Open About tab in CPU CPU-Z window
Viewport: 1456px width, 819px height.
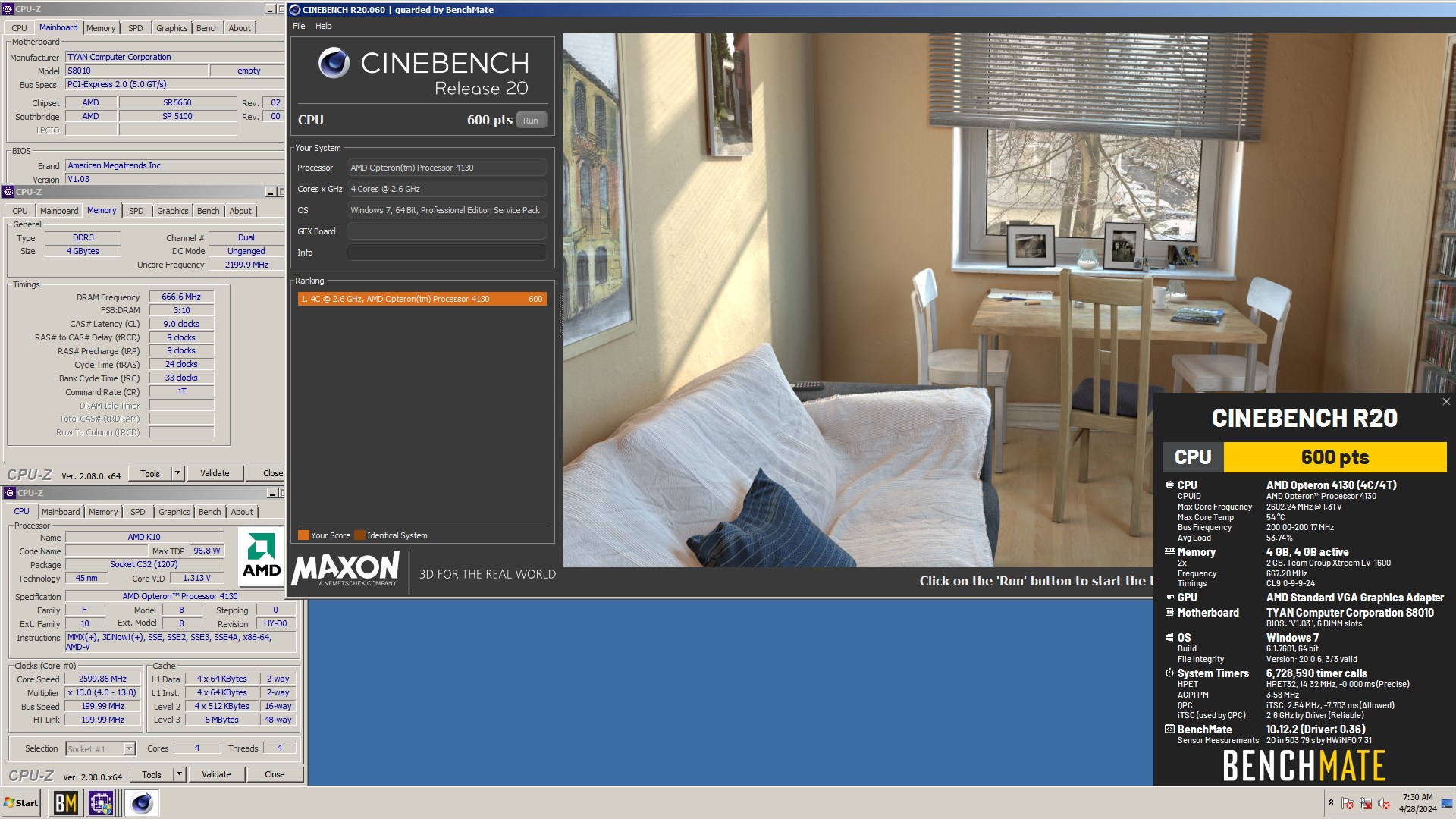[x=242, y=512]
